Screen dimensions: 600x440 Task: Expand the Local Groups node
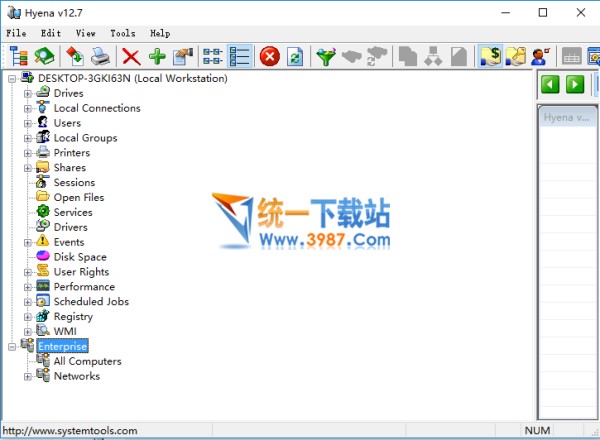click(28, 139)
